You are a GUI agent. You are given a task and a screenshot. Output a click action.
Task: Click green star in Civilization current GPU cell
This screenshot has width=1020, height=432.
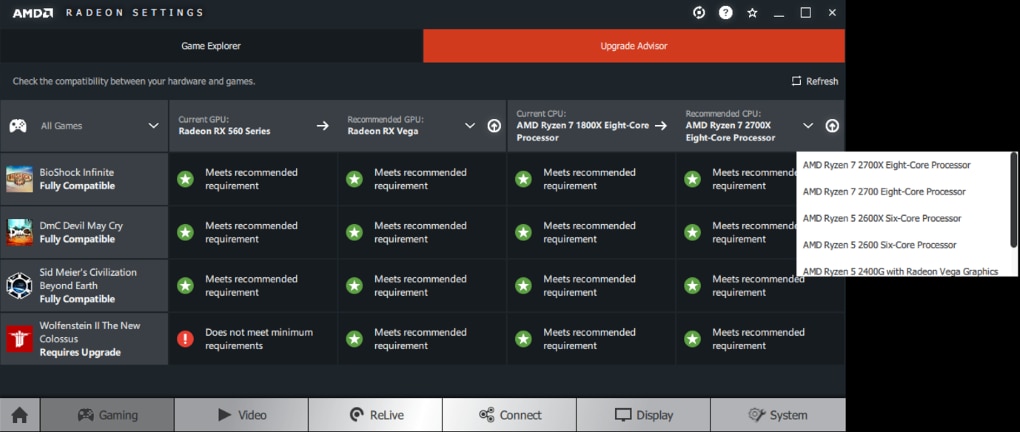pos(185,286)
